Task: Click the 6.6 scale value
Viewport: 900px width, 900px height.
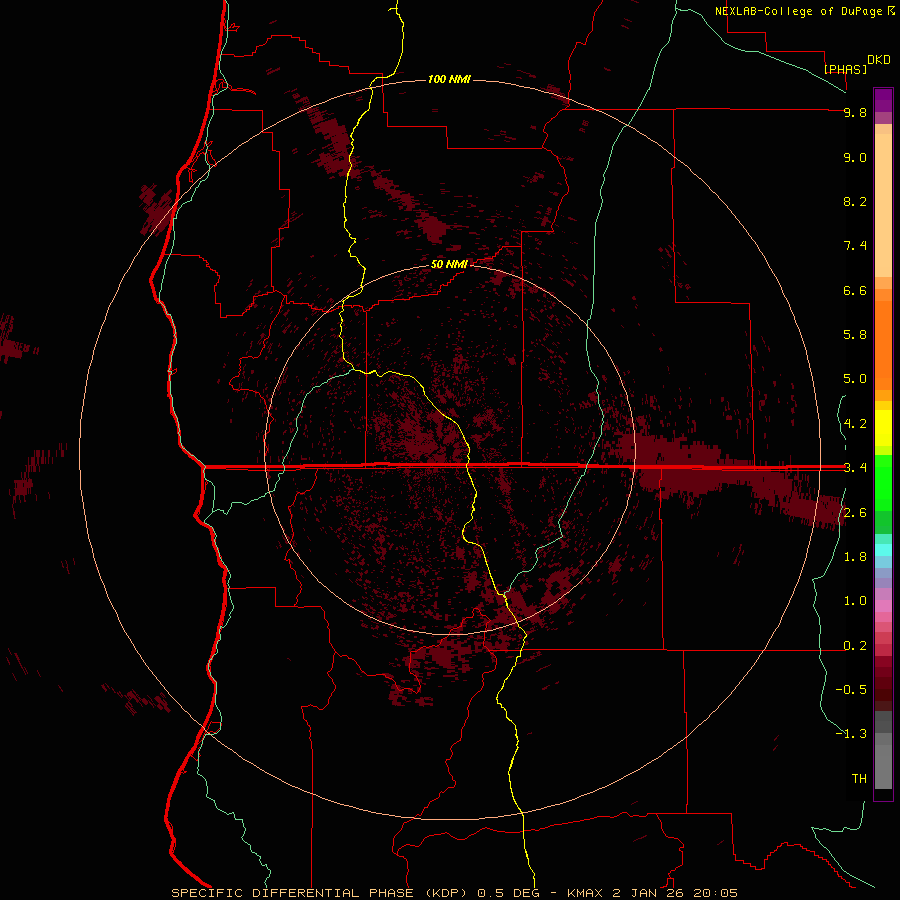Action: pyautogui.click(x=855, y=290)
